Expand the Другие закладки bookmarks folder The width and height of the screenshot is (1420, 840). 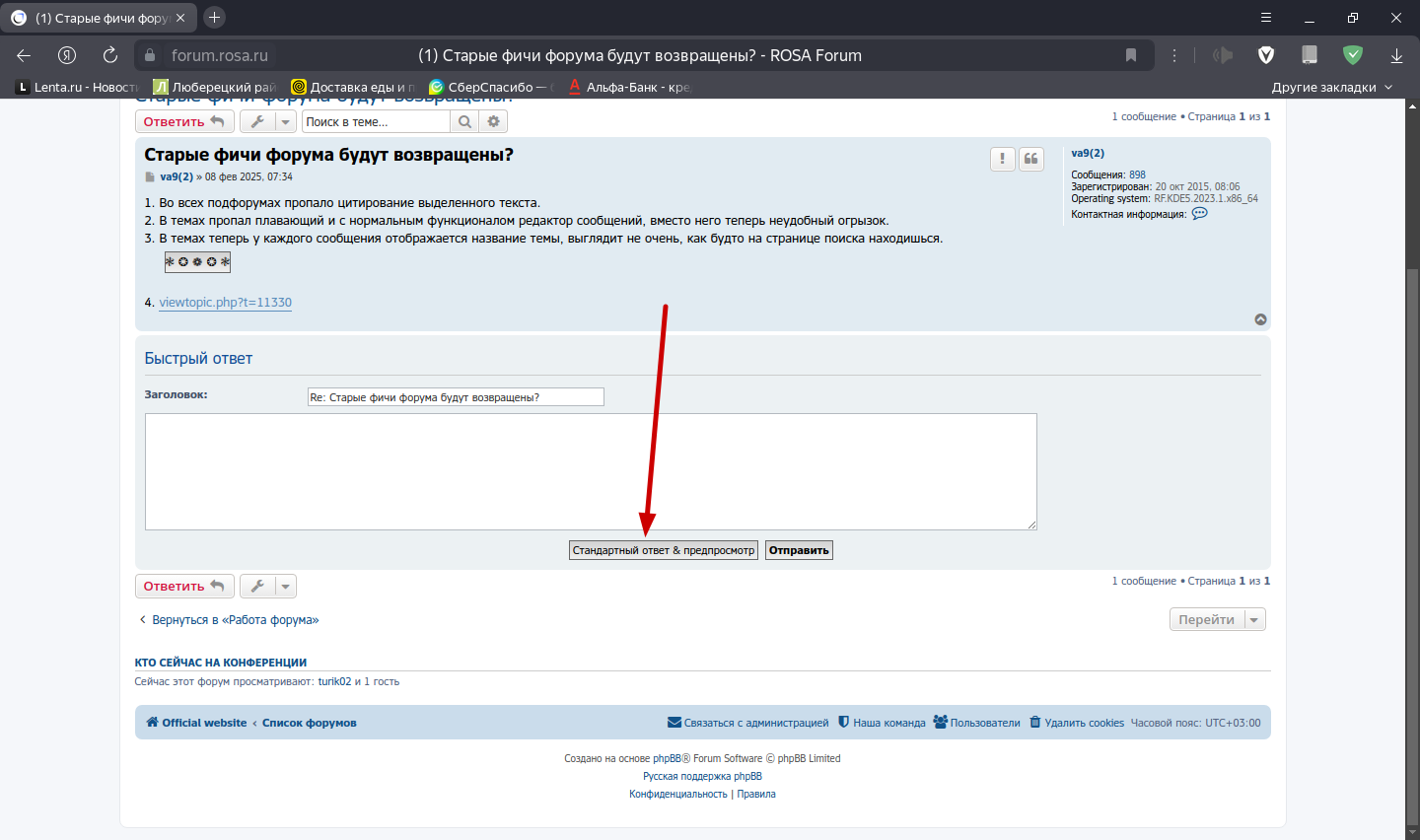pos(1332,87)
